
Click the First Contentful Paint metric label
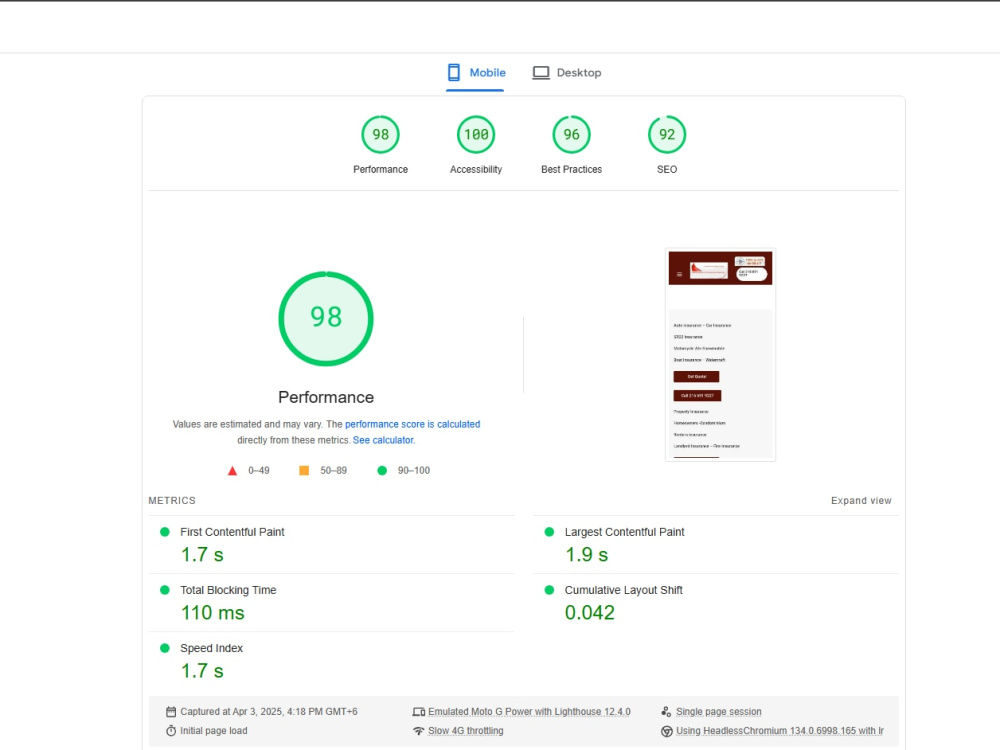(232, 532)
